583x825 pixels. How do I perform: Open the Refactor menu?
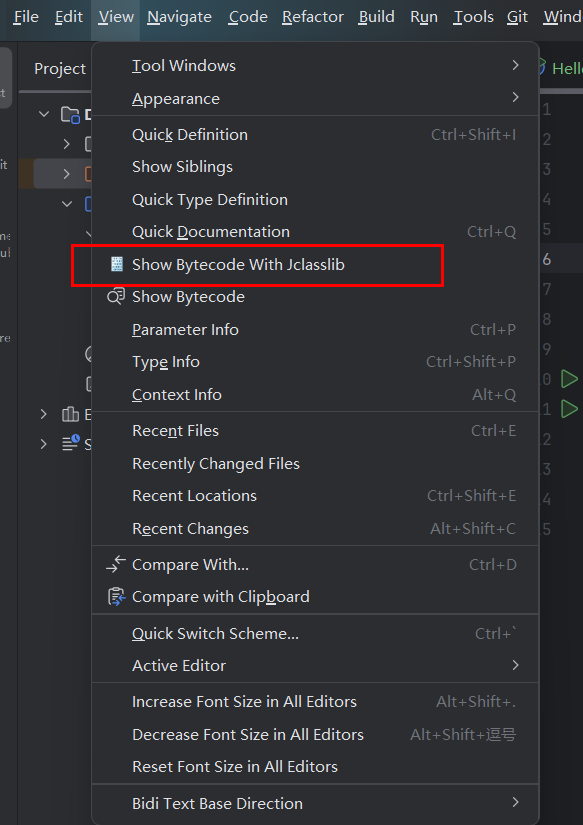coord(313,17)
